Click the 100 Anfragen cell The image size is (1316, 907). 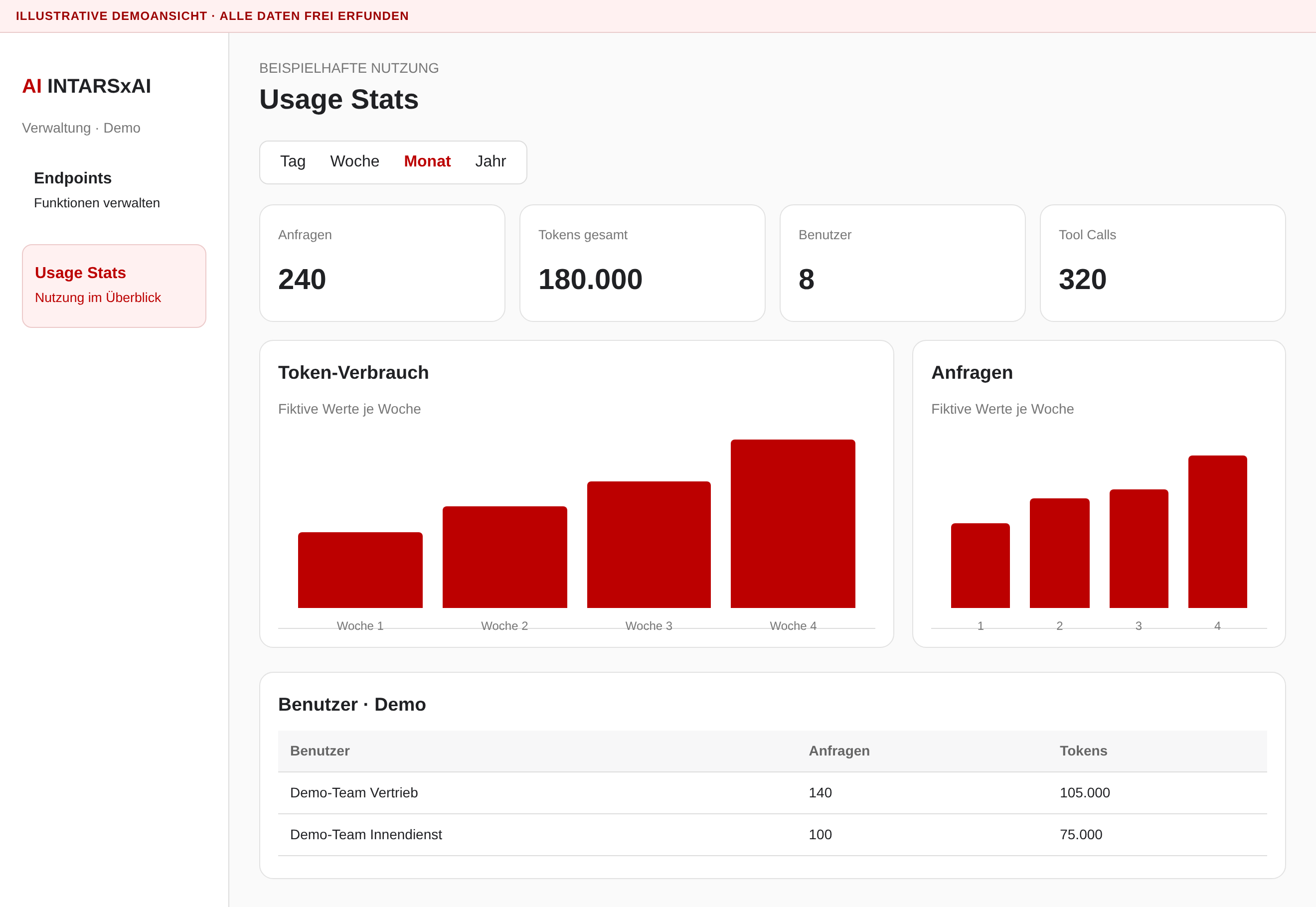(821, 835)
